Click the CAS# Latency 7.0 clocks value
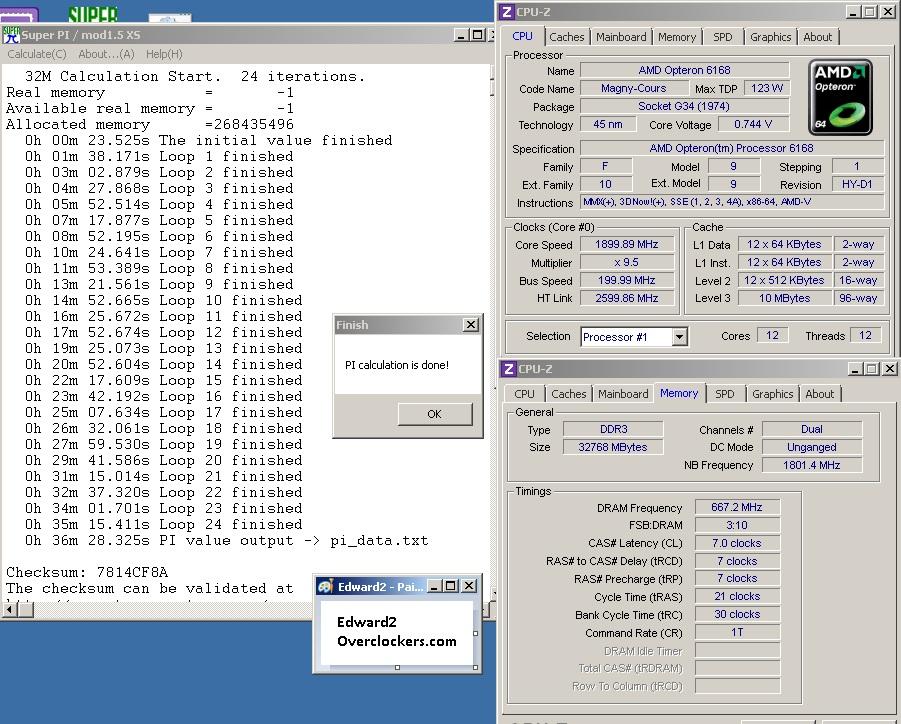The height and width of the screenshot is (724, 901). pyautogui.click(x=737, y=543)
